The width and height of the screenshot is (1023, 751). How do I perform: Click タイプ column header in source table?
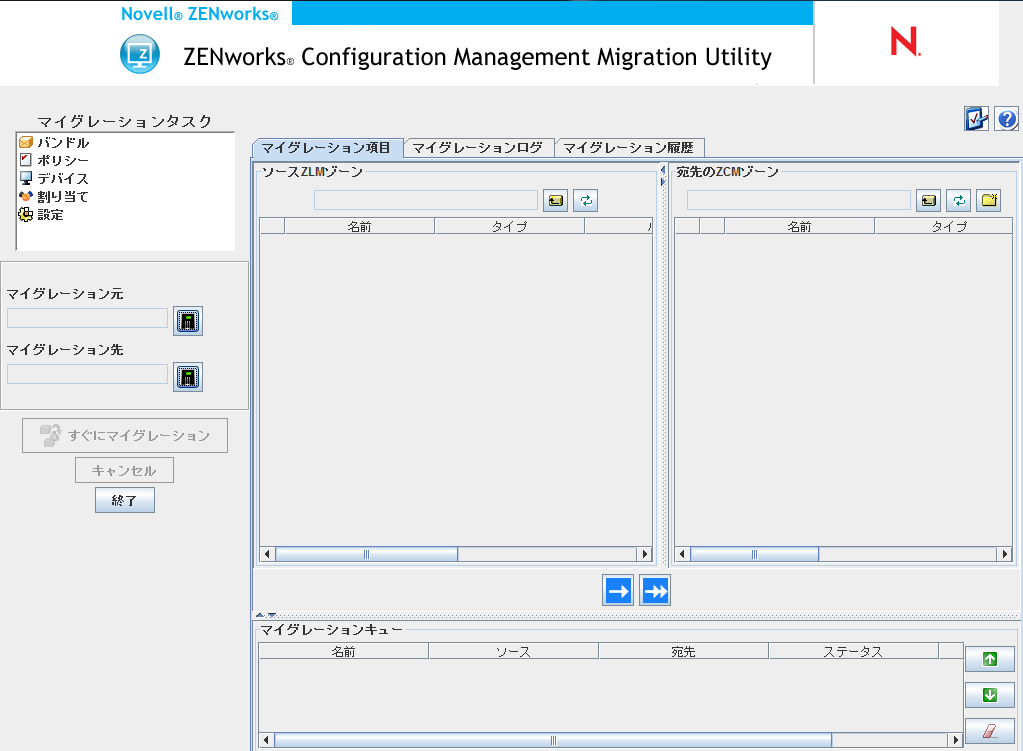[510, 226]
